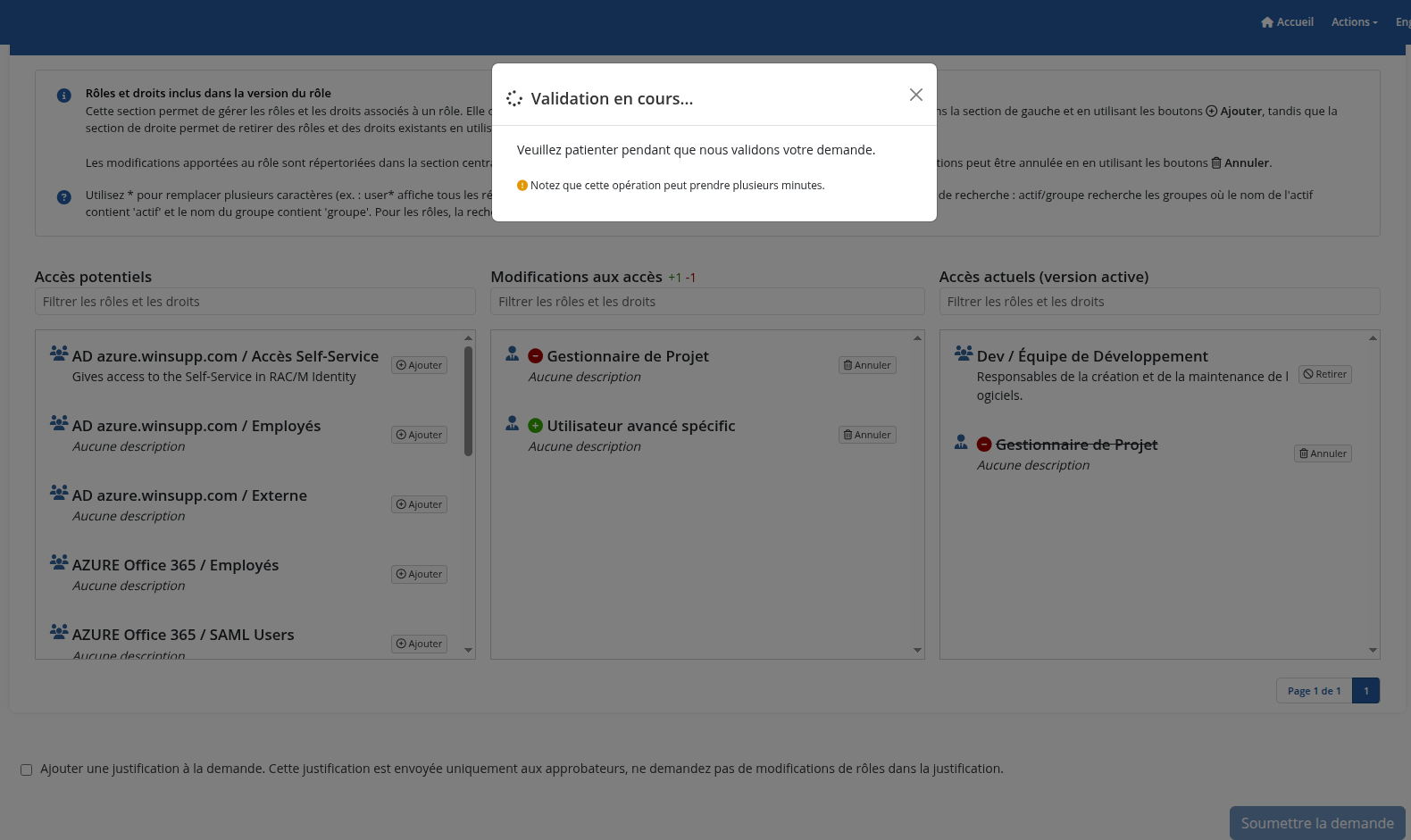The image size is (1411, 840).
Task: Click the red minus icon of struck-through Gestionnaire de Projet
Action: tap(984, 445)
